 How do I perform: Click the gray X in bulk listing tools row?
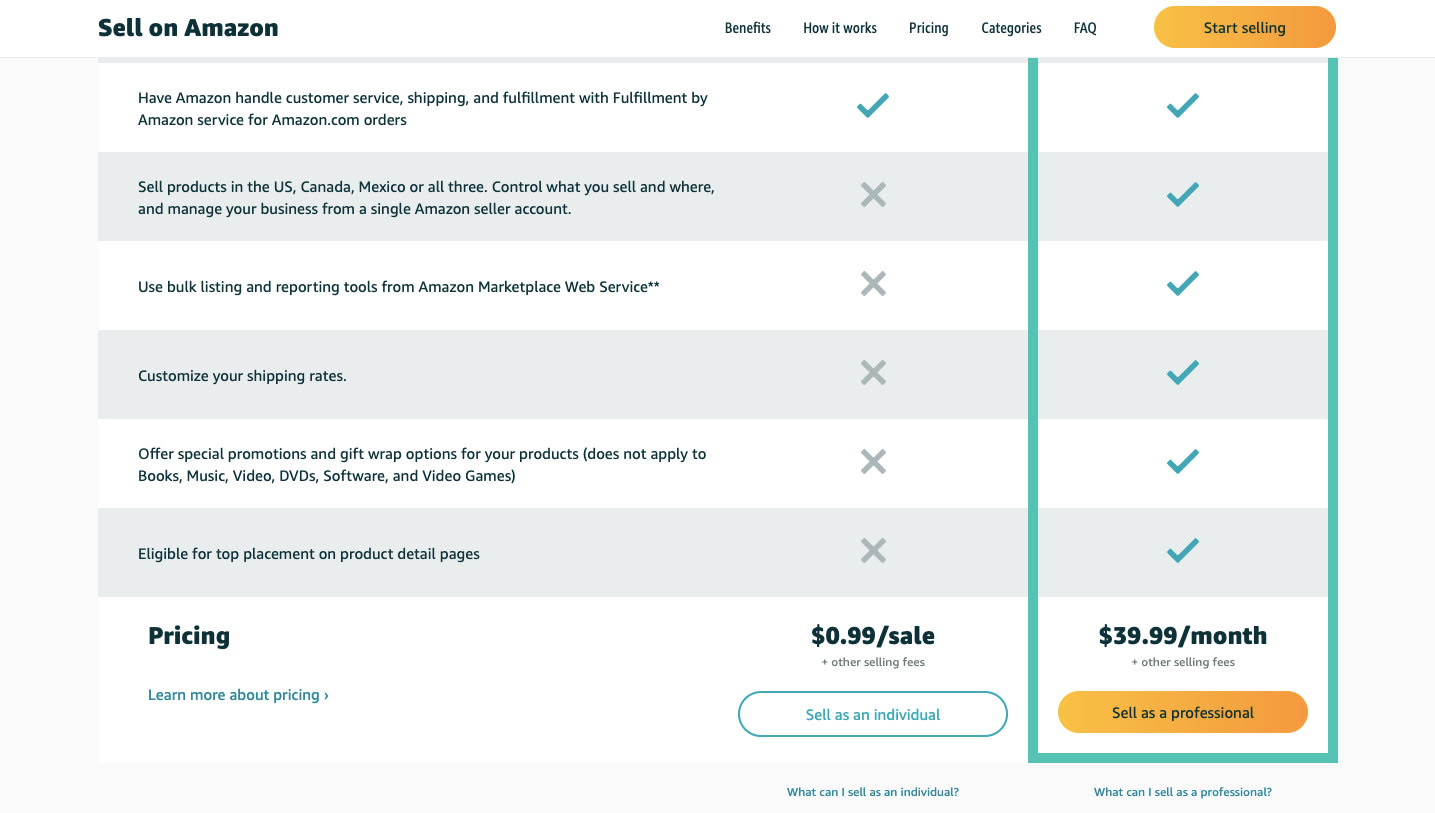point(873,284)
